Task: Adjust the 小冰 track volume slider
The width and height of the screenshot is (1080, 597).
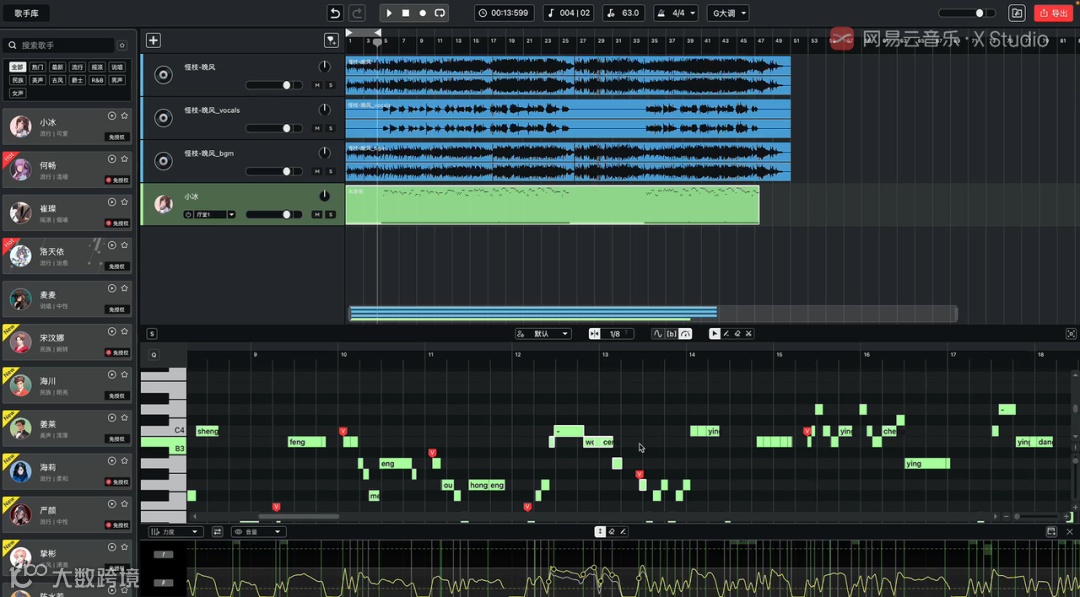Action: pos(273,215)
